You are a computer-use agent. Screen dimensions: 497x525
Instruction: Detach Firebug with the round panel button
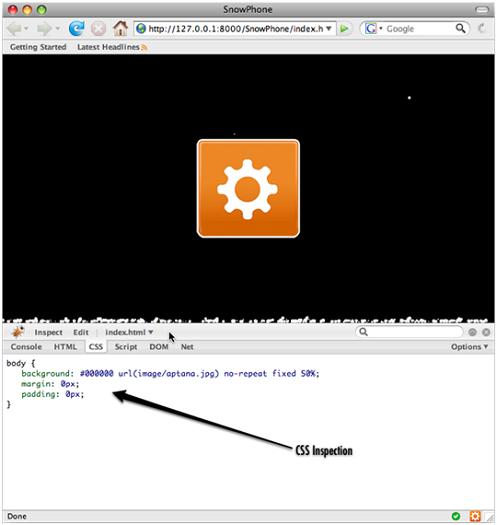click(x=472, y=332)
